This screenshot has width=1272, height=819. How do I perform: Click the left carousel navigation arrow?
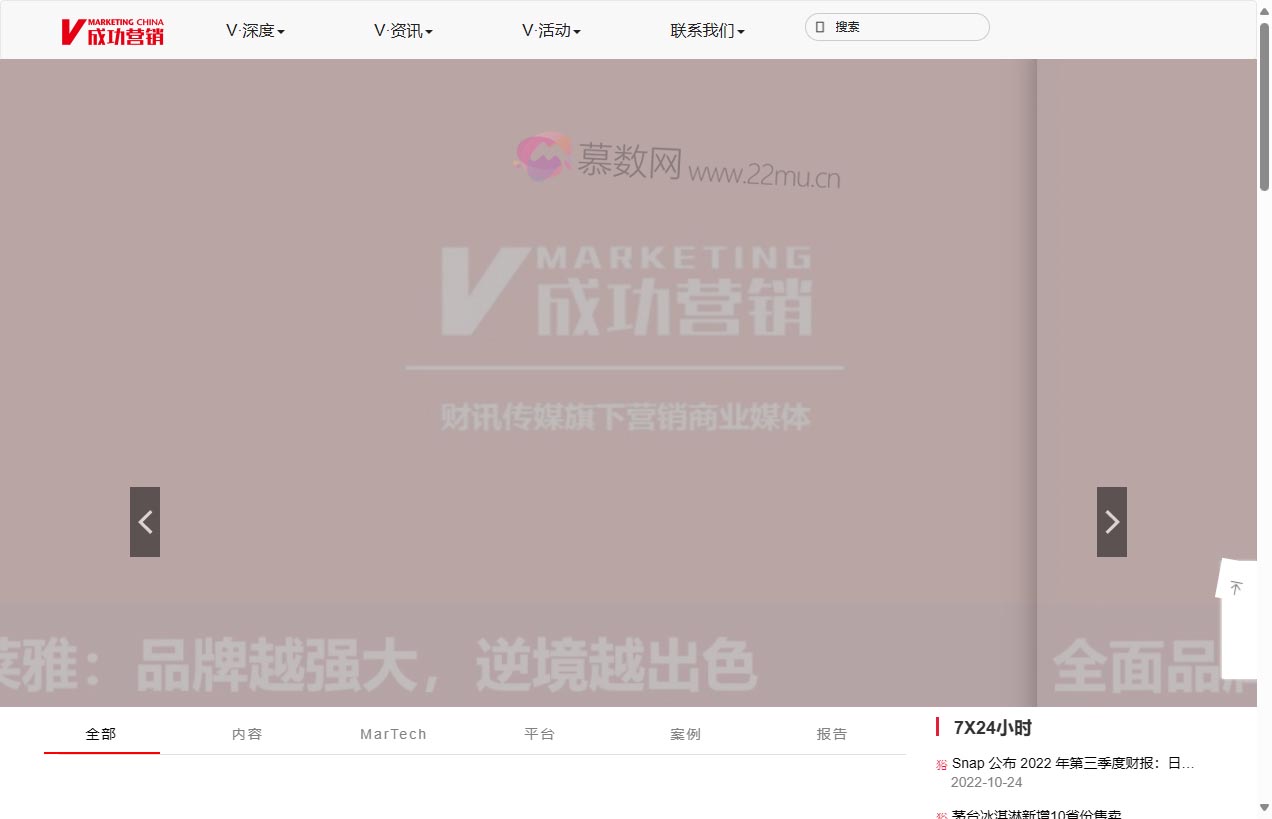pyautogui.click(x=144, y=521)
